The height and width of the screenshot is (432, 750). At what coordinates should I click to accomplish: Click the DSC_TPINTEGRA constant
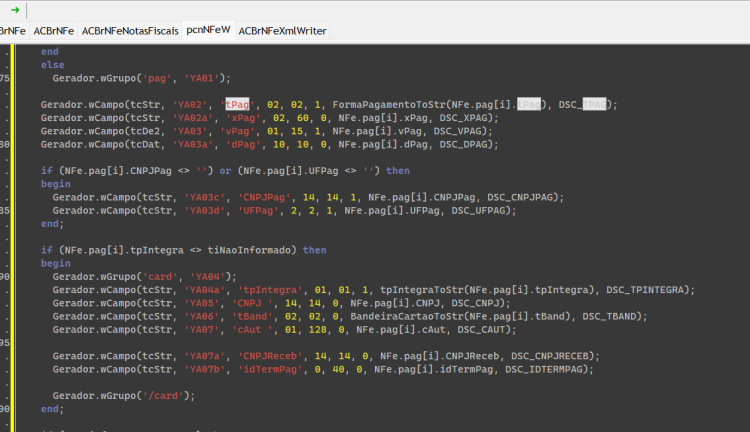pyautogui.click(x=645, y=289)
